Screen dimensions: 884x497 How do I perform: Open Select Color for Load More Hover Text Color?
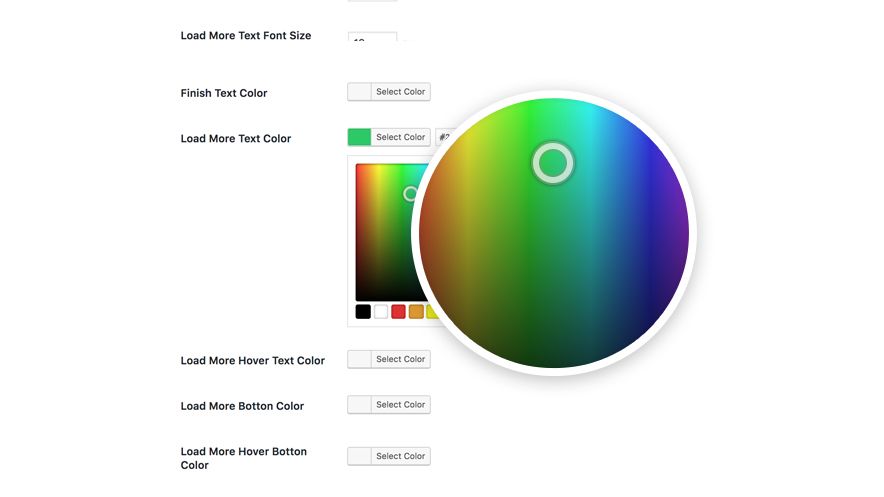pyautogui.click(x=401, y=359)
